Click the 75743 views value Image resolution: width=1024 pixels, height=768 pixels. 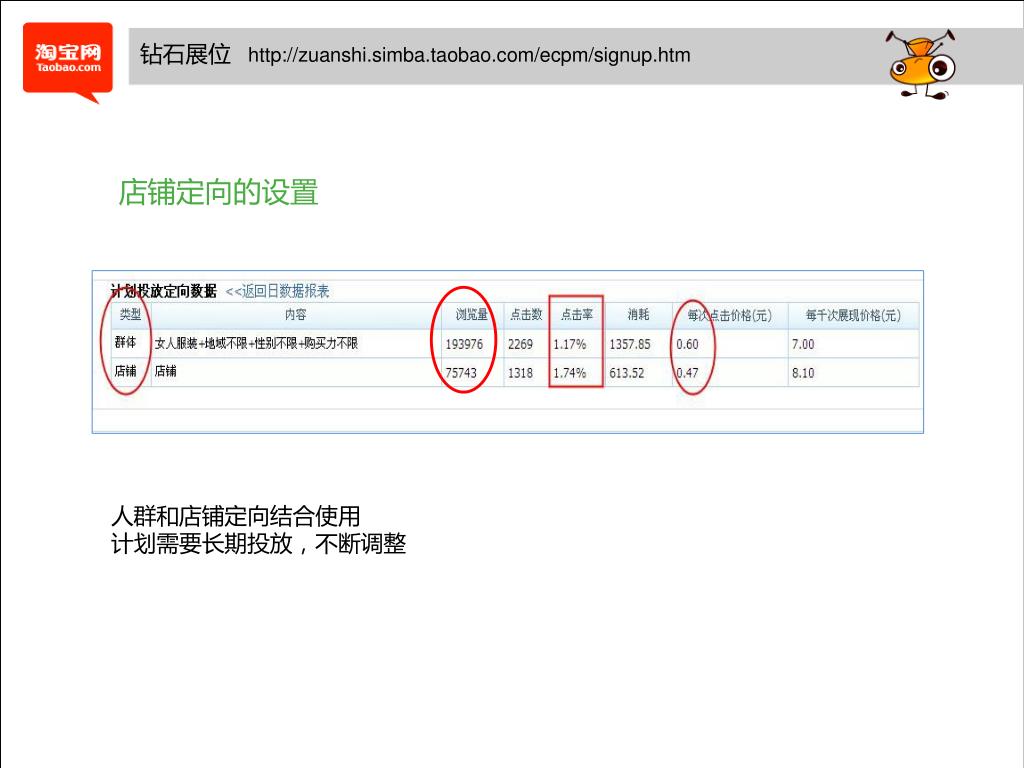461,373
